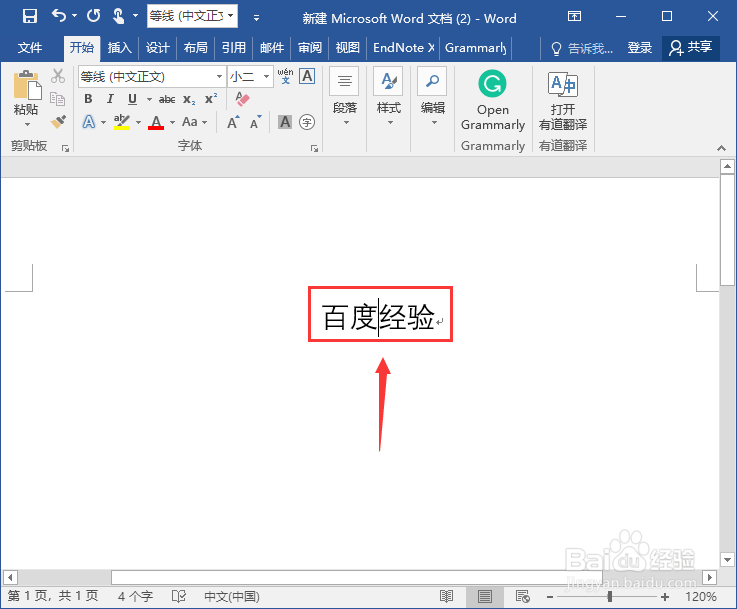
Task: Open Ribbon Display Options button
Action: point(574,16)
